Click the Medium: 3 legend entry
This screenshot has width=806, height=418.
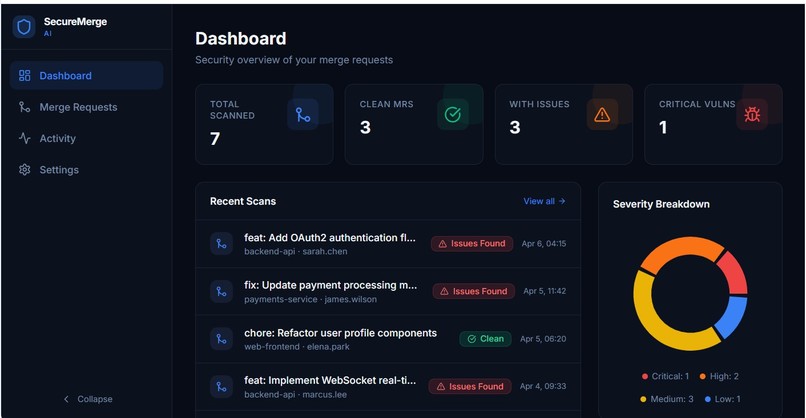(667, 399)
